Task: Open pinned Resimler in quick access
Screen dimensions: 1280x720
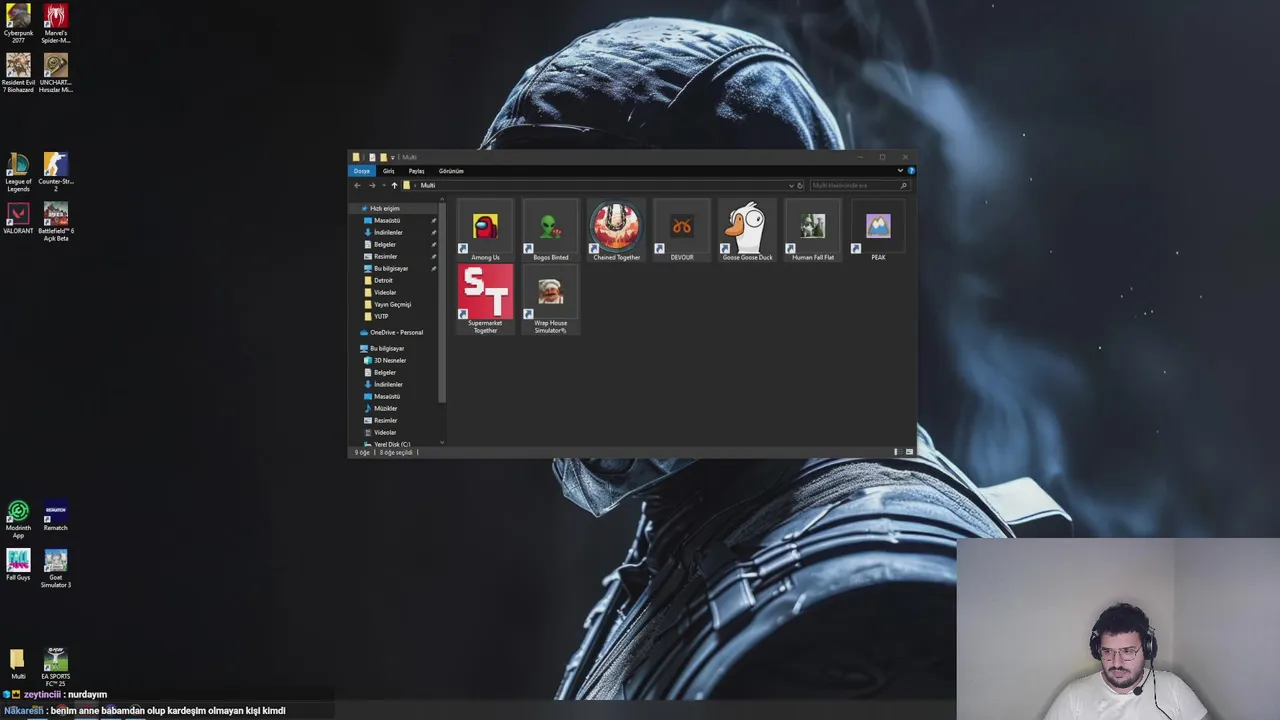Action: (385, 256)
